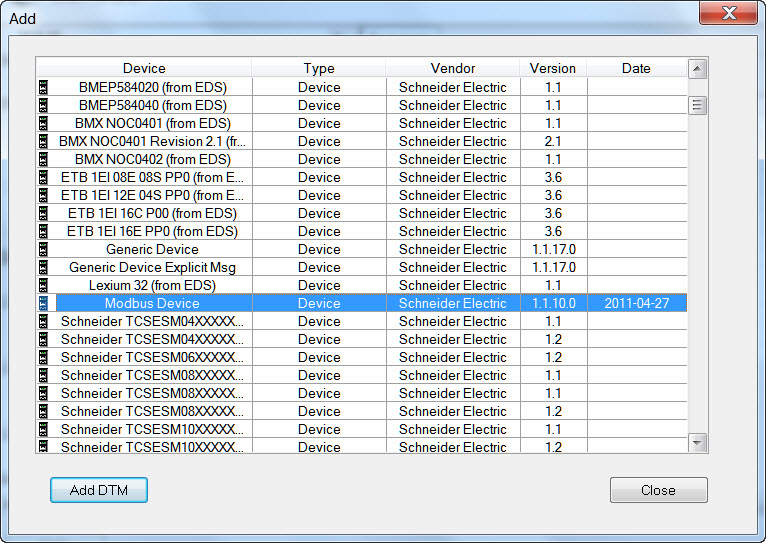Select the Lexium 32 (from EDS) name

[152, 286]
